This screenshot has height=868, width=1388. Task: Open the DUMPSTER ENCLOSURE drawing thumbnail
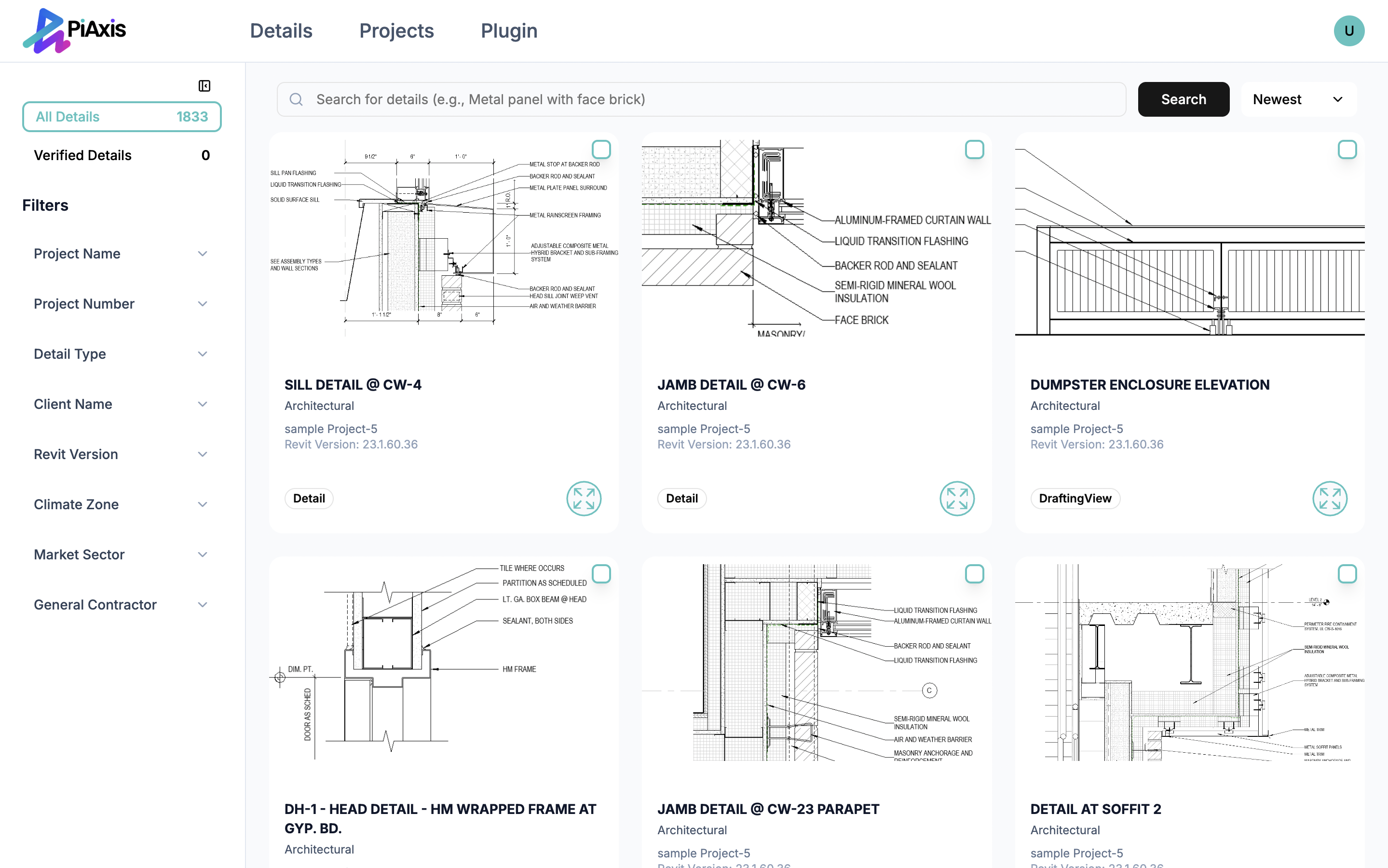[x=1189, y=238]
